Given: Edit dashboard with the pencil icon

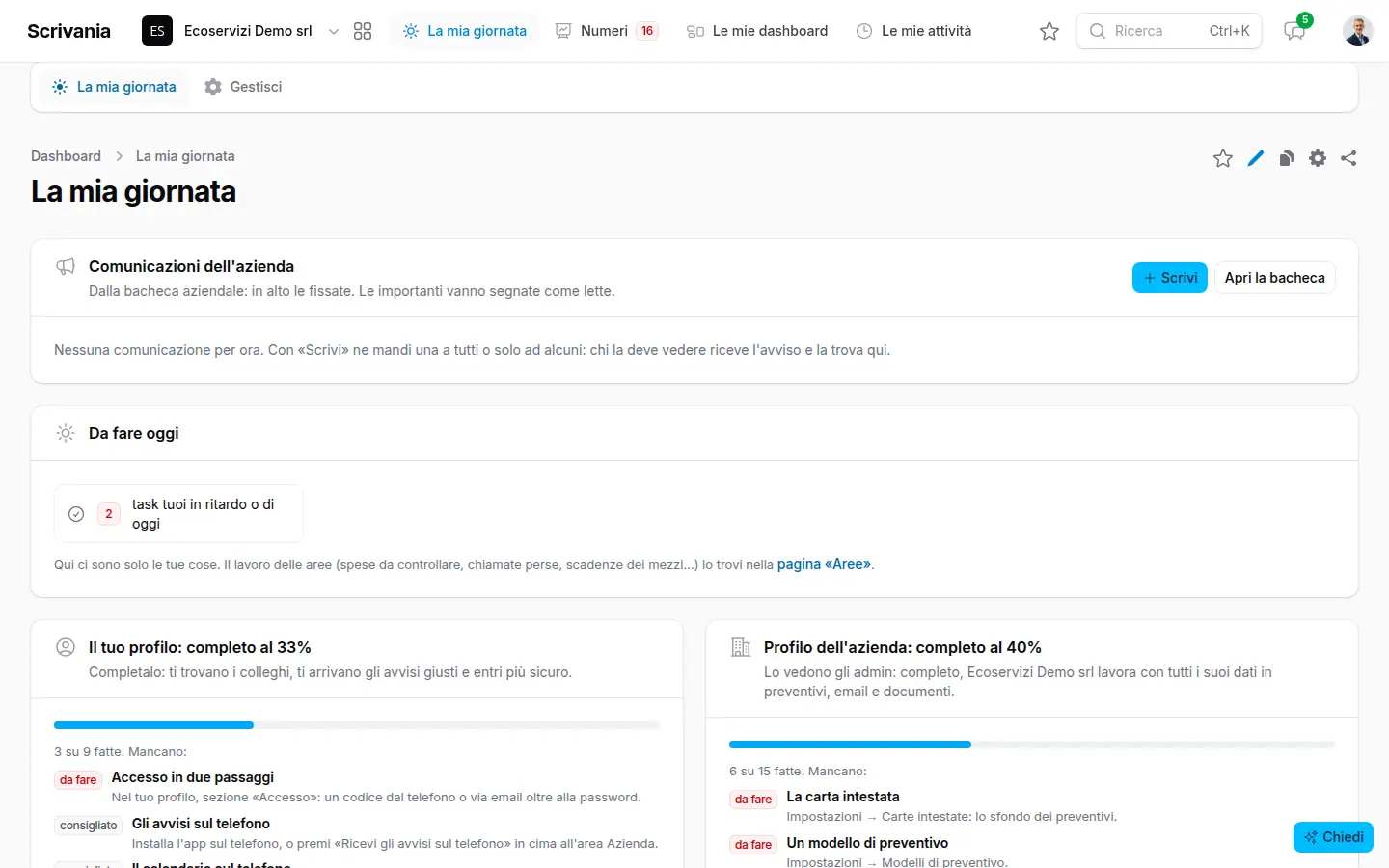Looking at the screenshot, I should click(x=1255, y=158).
